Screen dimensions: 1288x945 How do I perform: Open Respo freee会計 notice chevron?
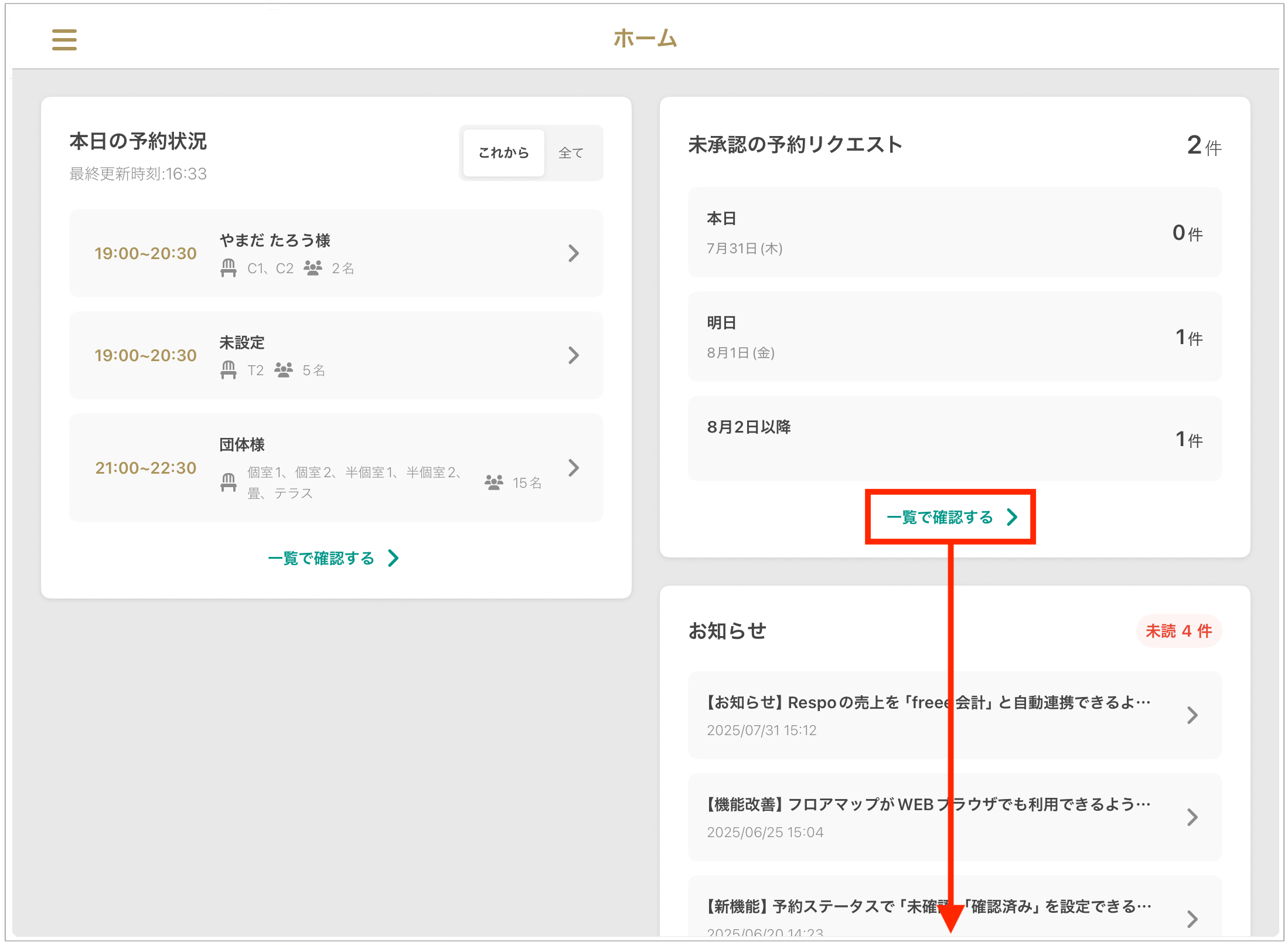click(x=1192, y=715)
